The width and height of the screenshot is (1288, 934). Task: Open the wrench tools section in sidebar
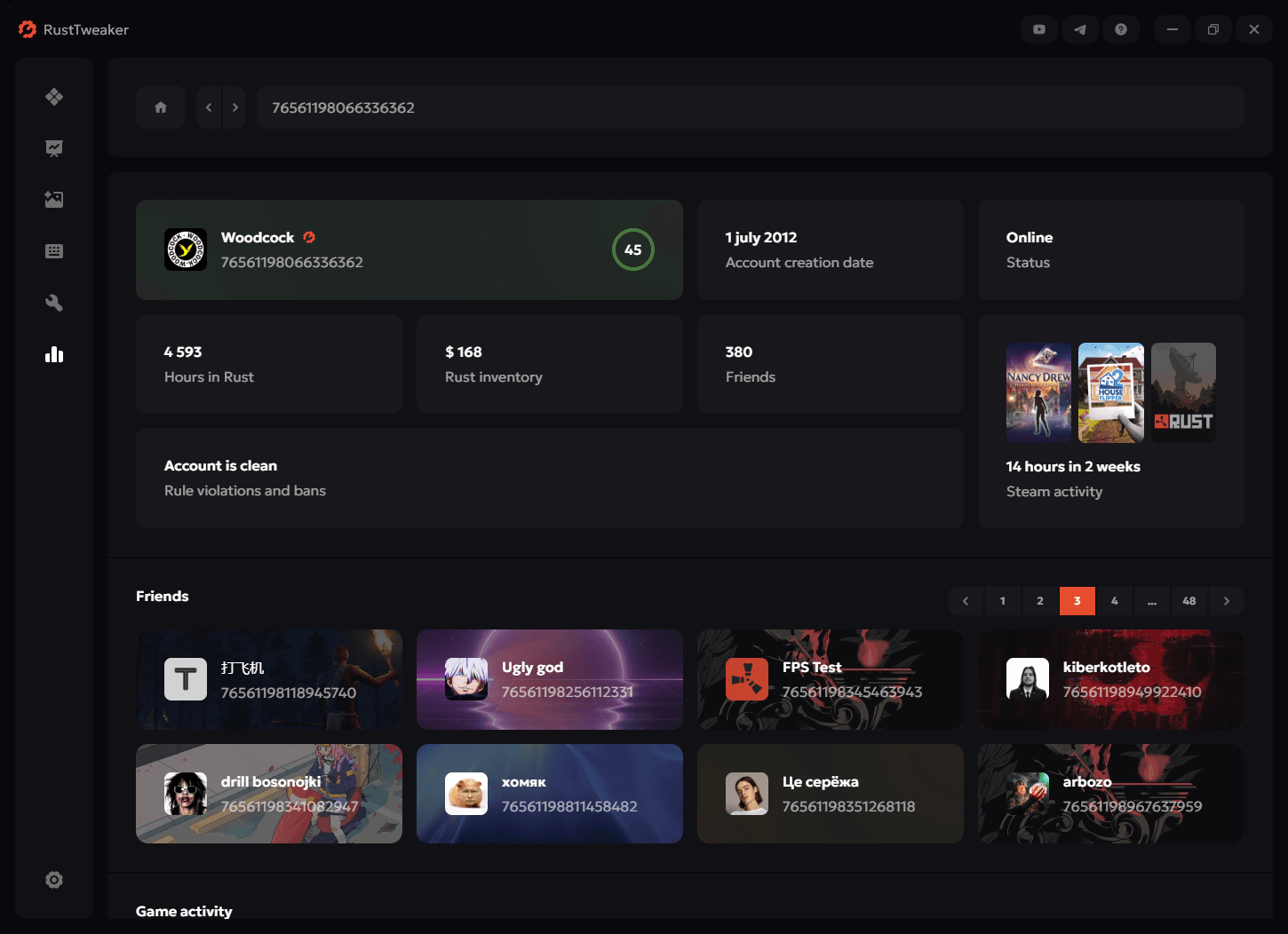(54, 303)
